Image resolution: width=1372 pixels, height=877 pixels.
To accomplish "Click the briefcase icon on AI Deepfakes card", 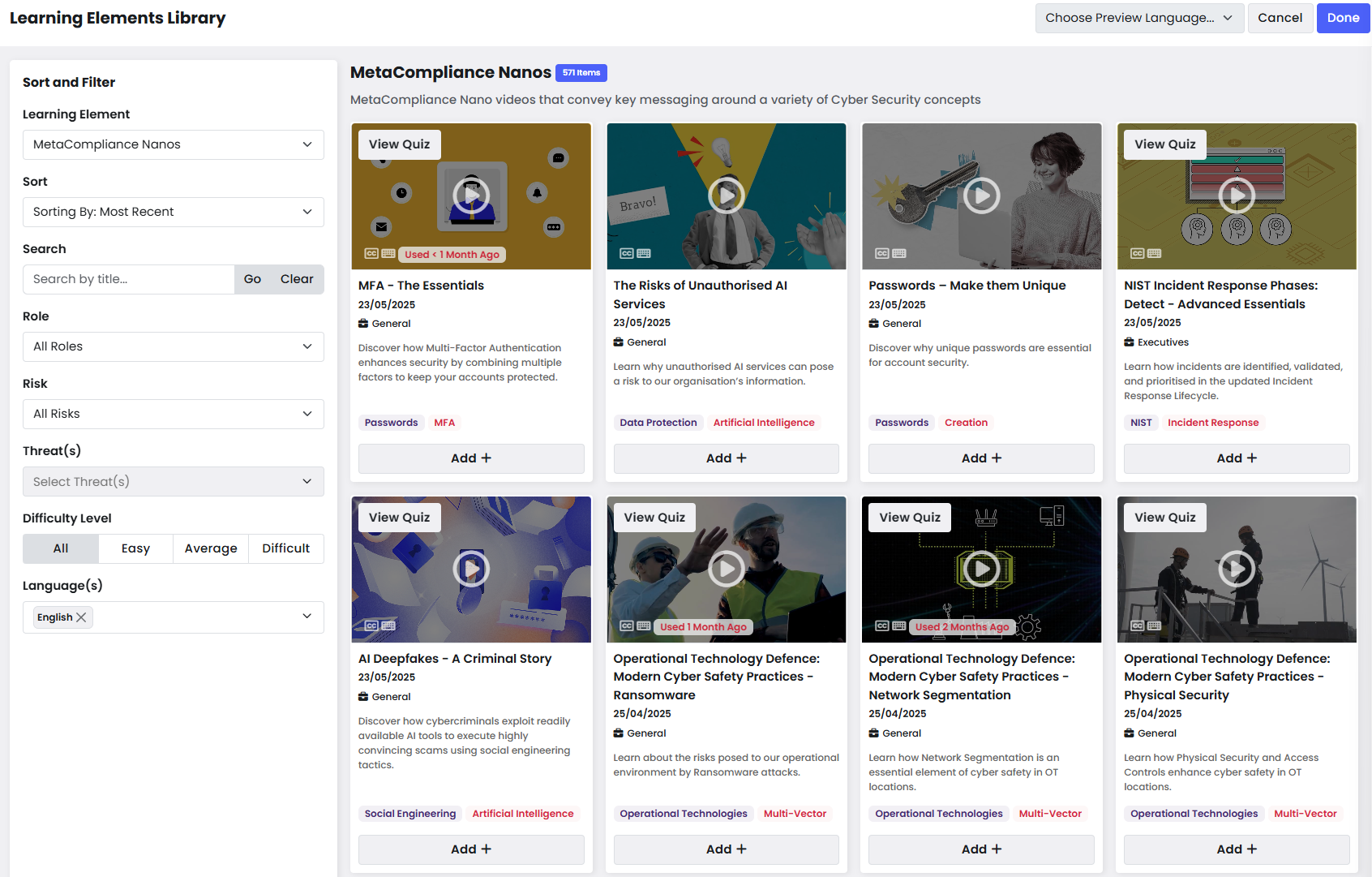I will tap(363, 697).
